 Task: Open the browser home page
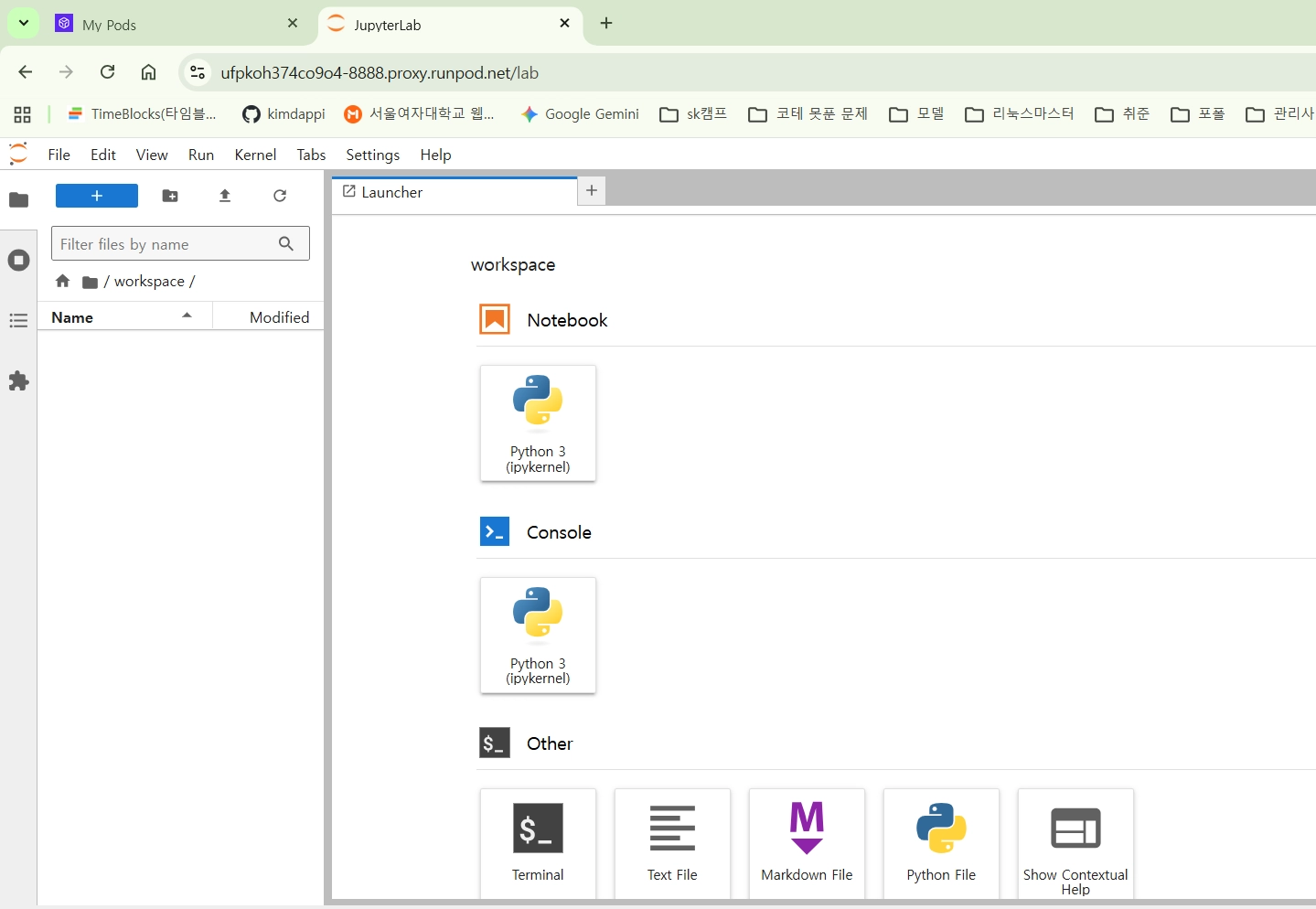(148, 72)
